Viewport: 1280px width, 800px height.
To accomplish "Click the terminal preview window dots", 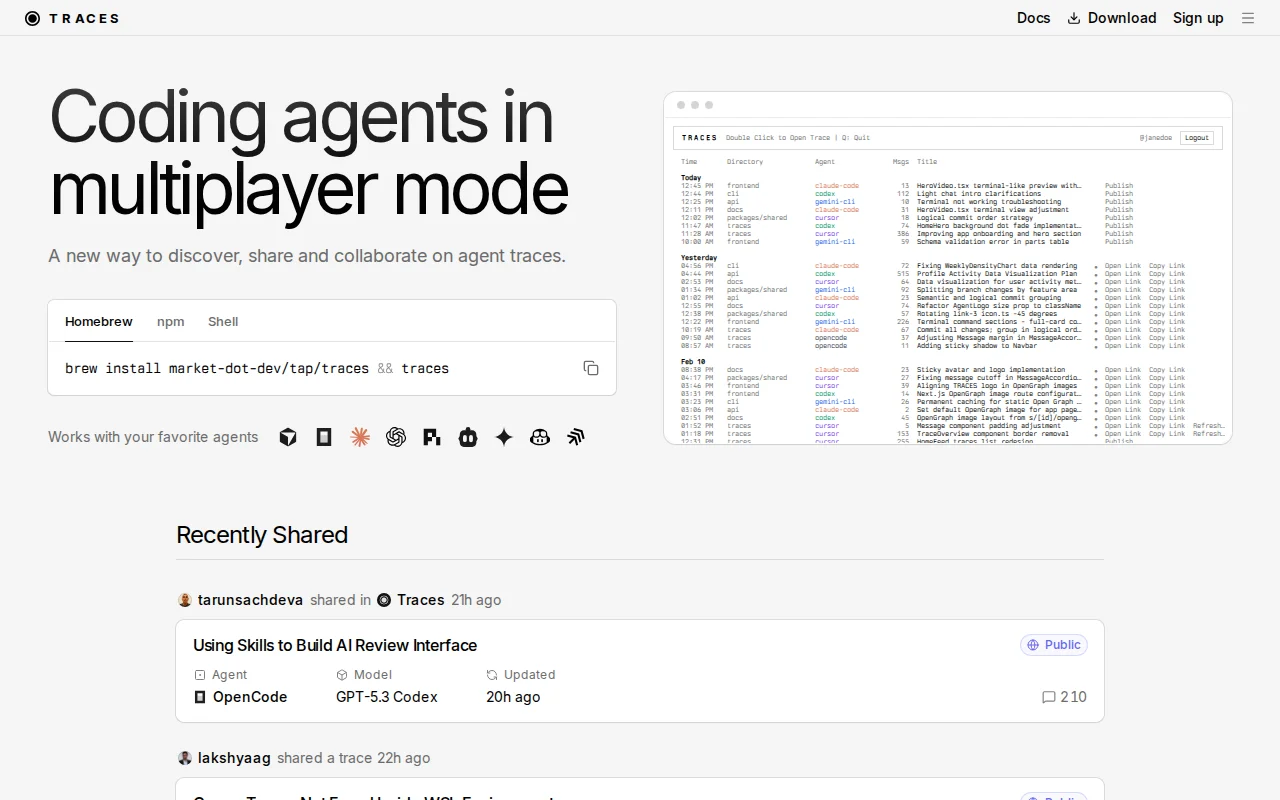I will pos(695,105).
